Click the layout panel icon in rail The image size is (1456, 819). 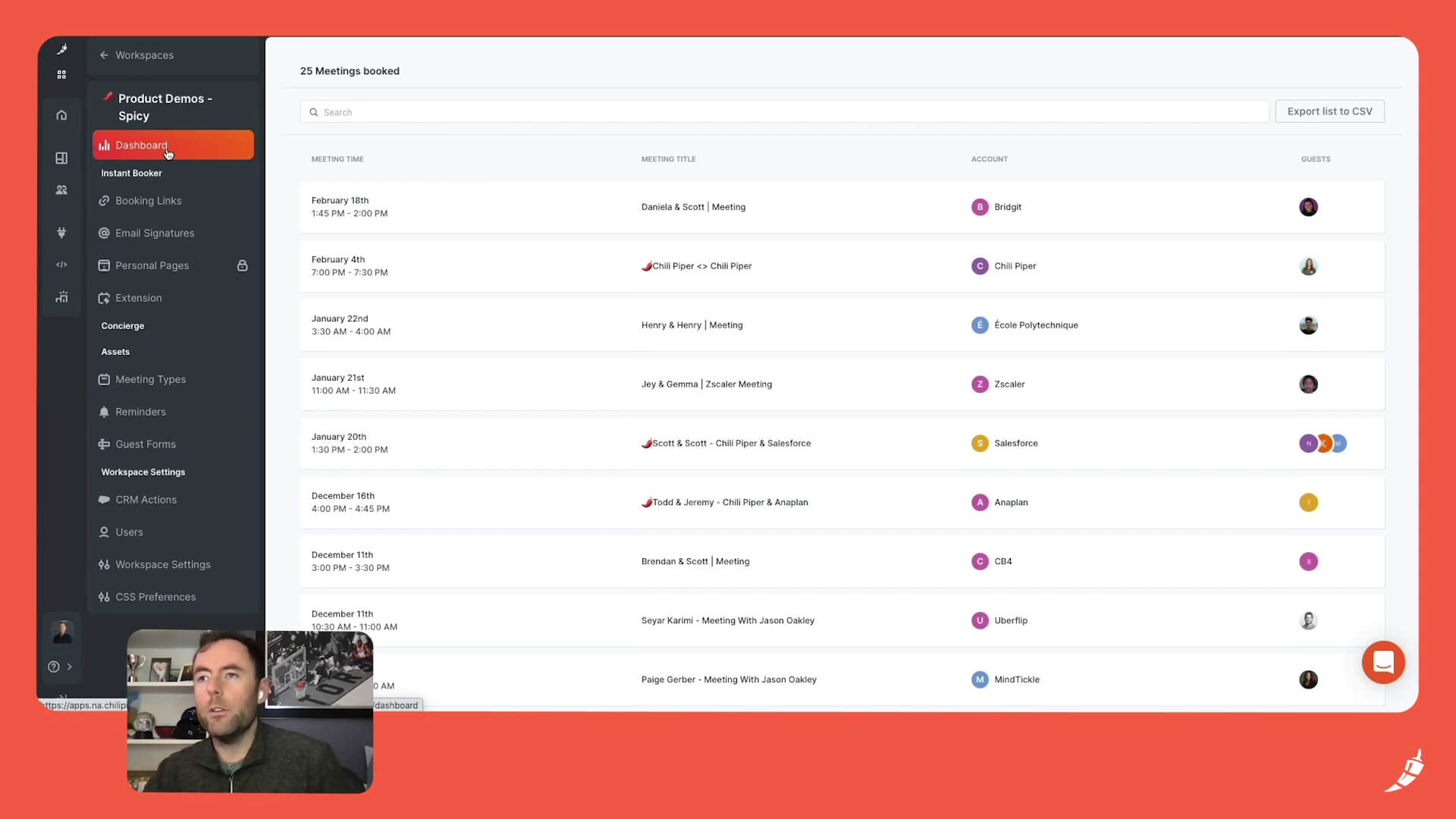(x=61, y=158)
